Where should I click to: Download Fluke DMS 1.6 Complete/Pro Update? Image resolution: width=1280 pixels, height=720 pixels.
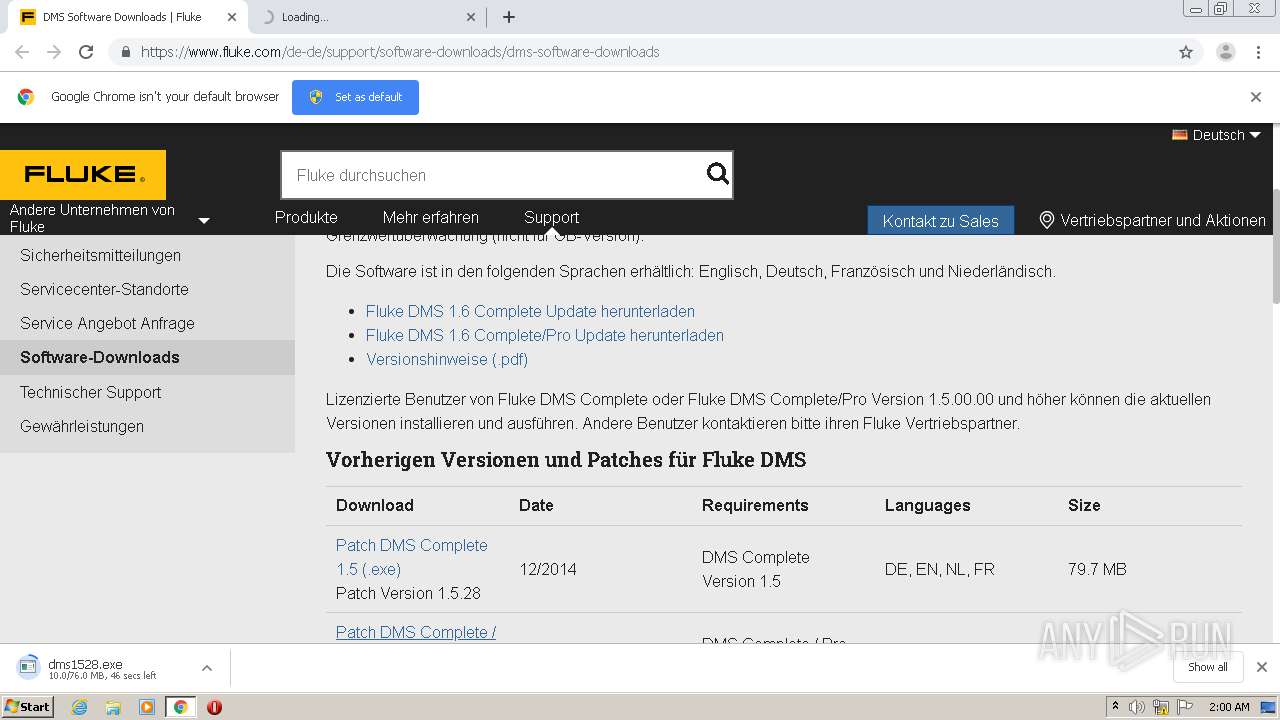coord(545,335)
